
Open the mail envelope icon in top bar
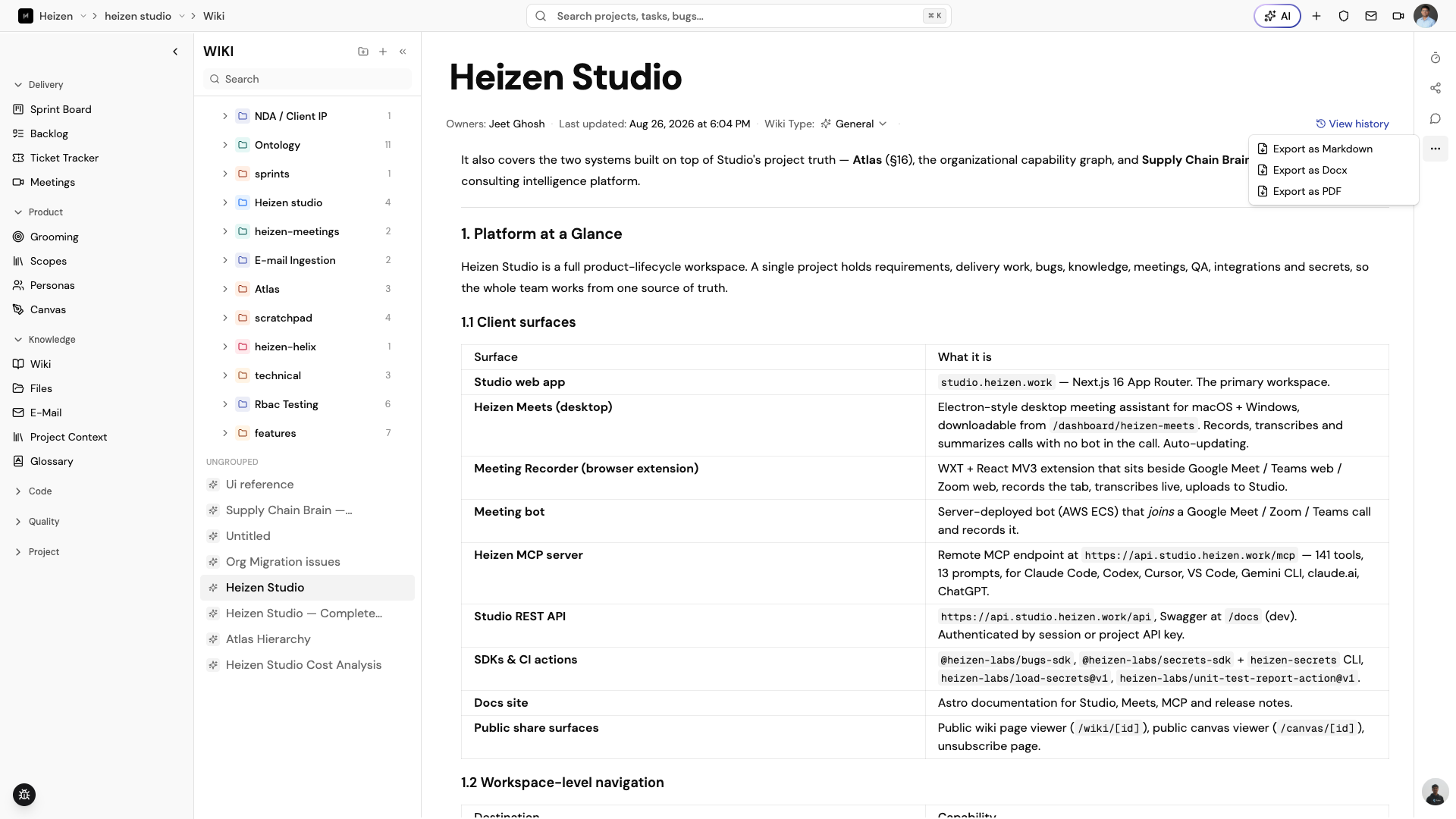point(1371,16)
